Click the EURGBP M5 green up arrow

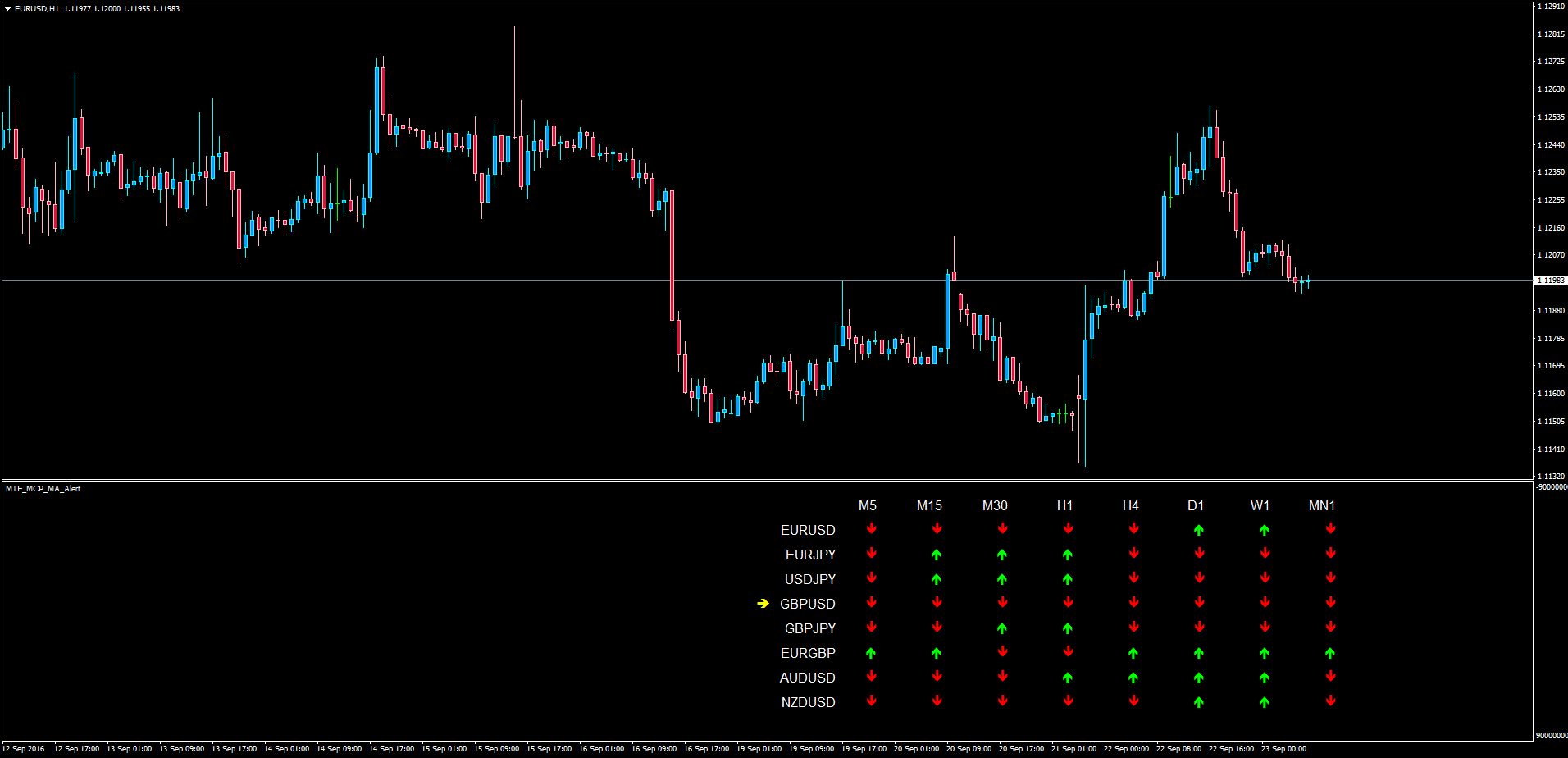[870, 653]
